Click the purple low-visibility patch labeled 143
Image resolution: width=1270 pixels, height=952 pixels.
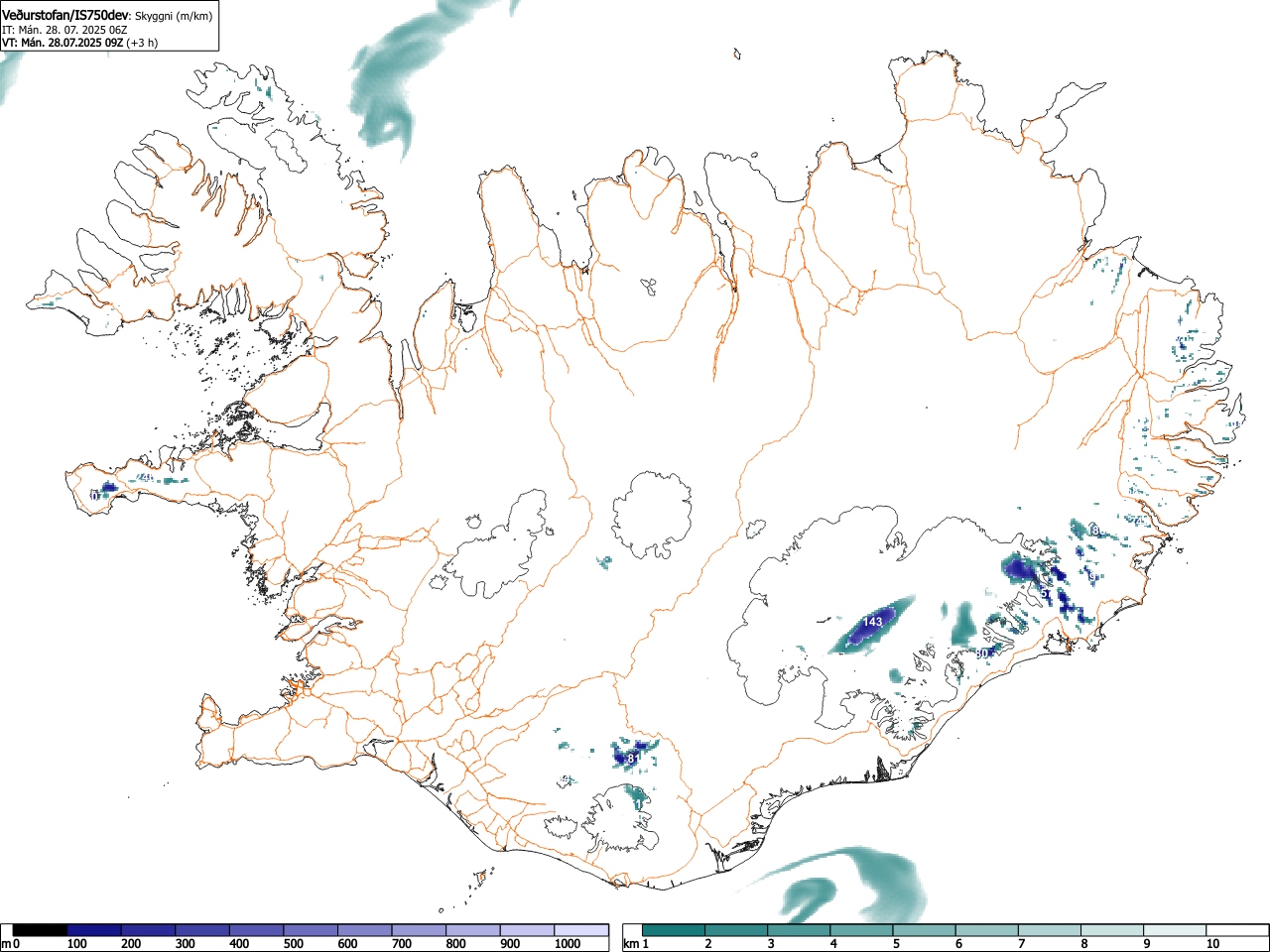[x=871, y=625]
